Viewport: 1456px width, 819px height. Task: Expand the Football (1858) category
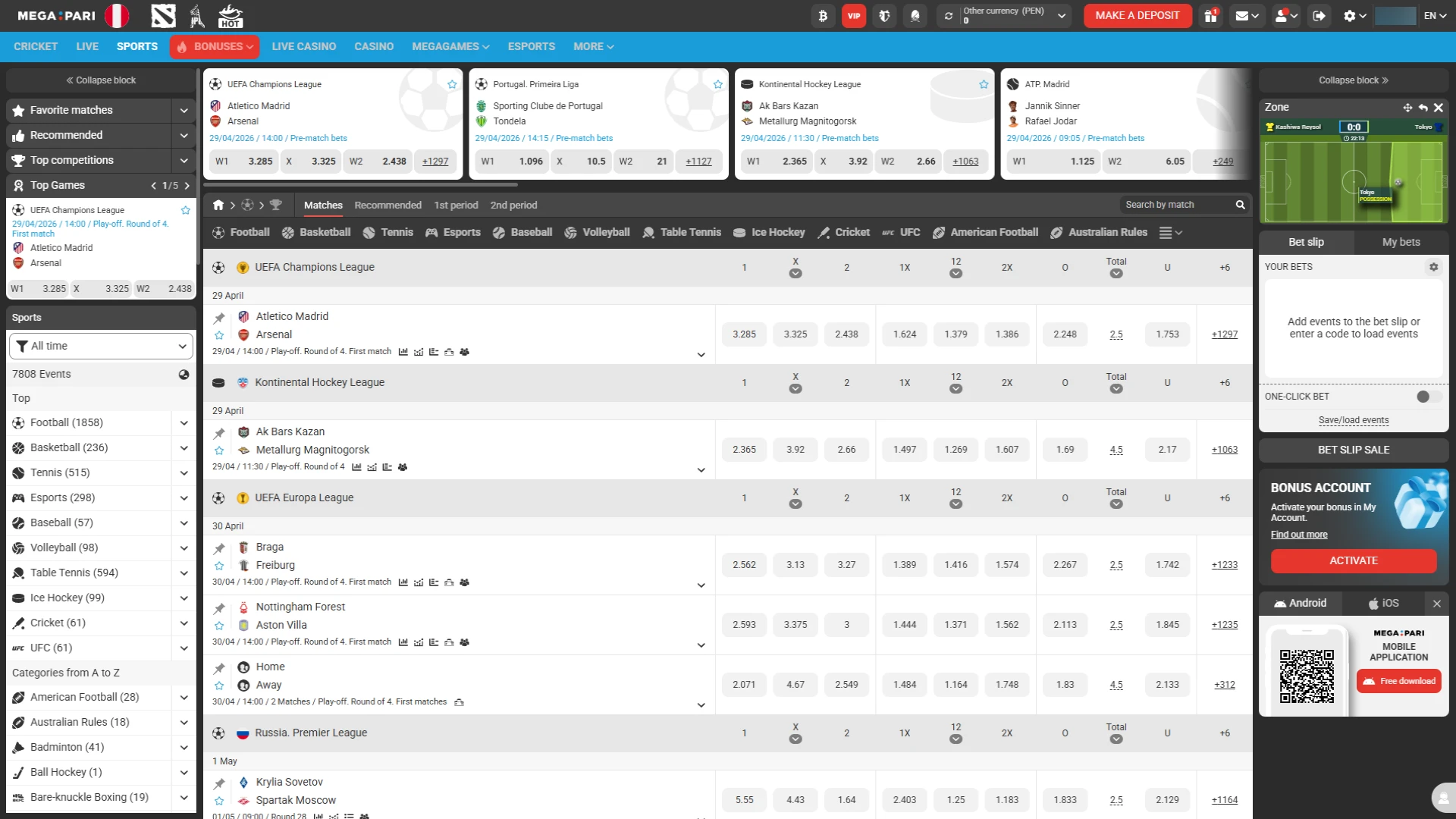(x=184, y=423)
